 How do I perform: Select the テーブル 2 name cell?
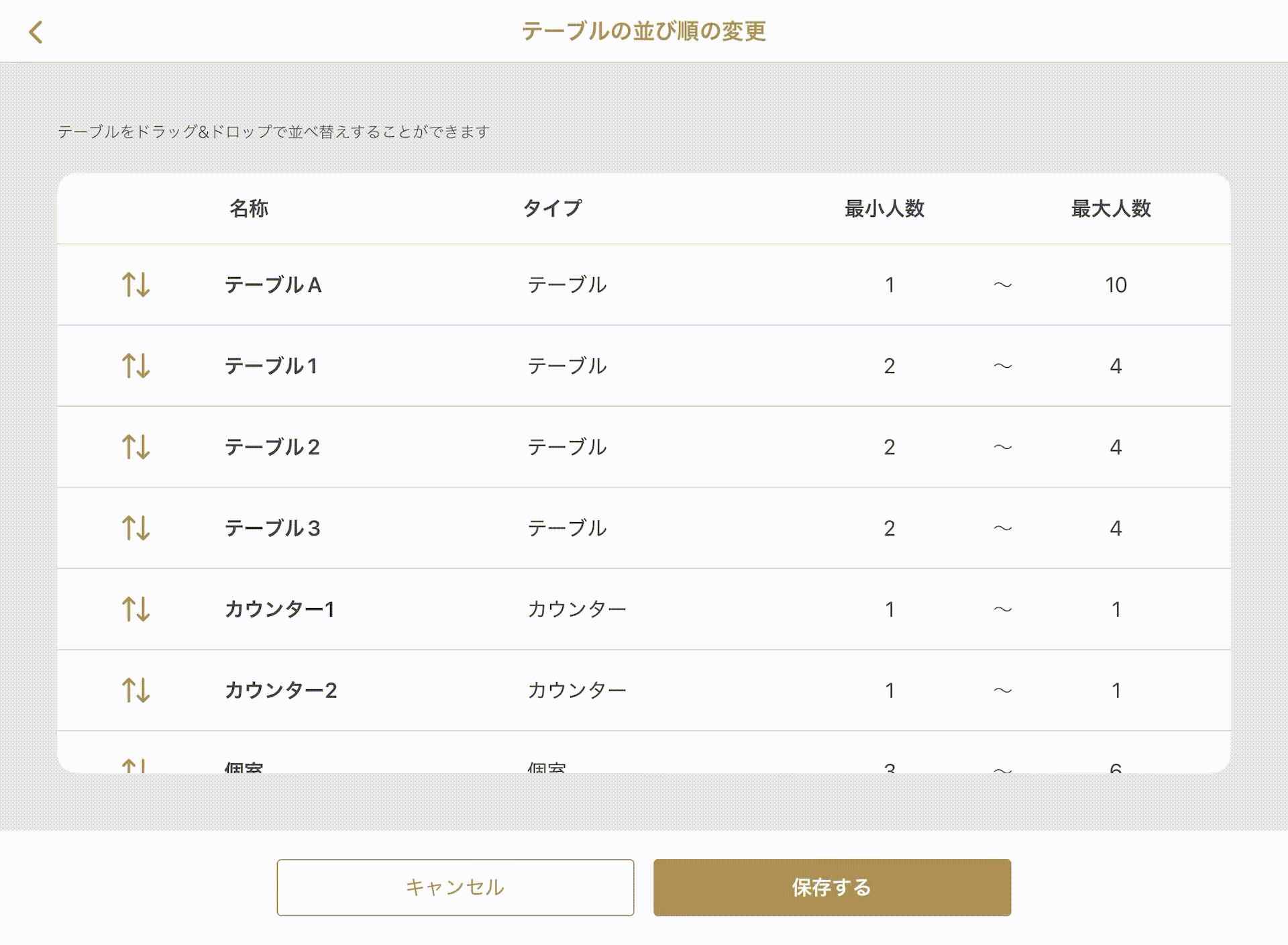click(272, 447)
